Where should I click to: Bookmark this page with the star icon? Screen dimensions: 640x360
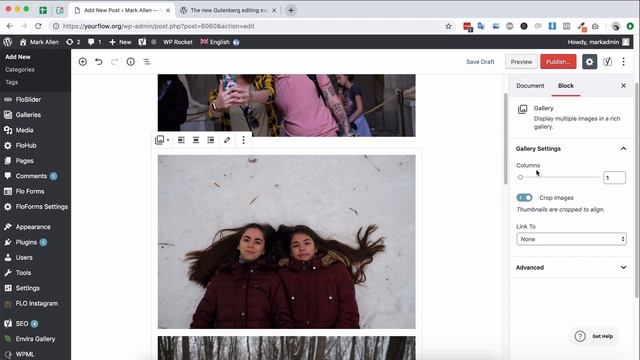coord(448,26)
